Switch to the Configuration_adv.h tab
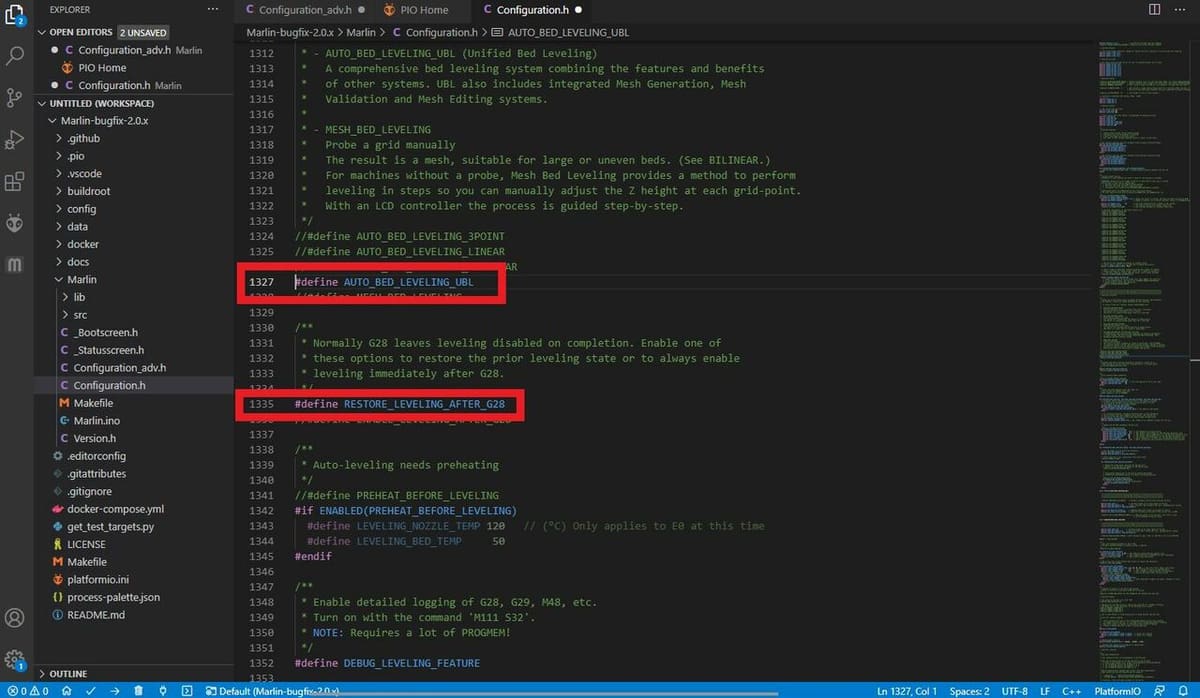 point(304,10)
